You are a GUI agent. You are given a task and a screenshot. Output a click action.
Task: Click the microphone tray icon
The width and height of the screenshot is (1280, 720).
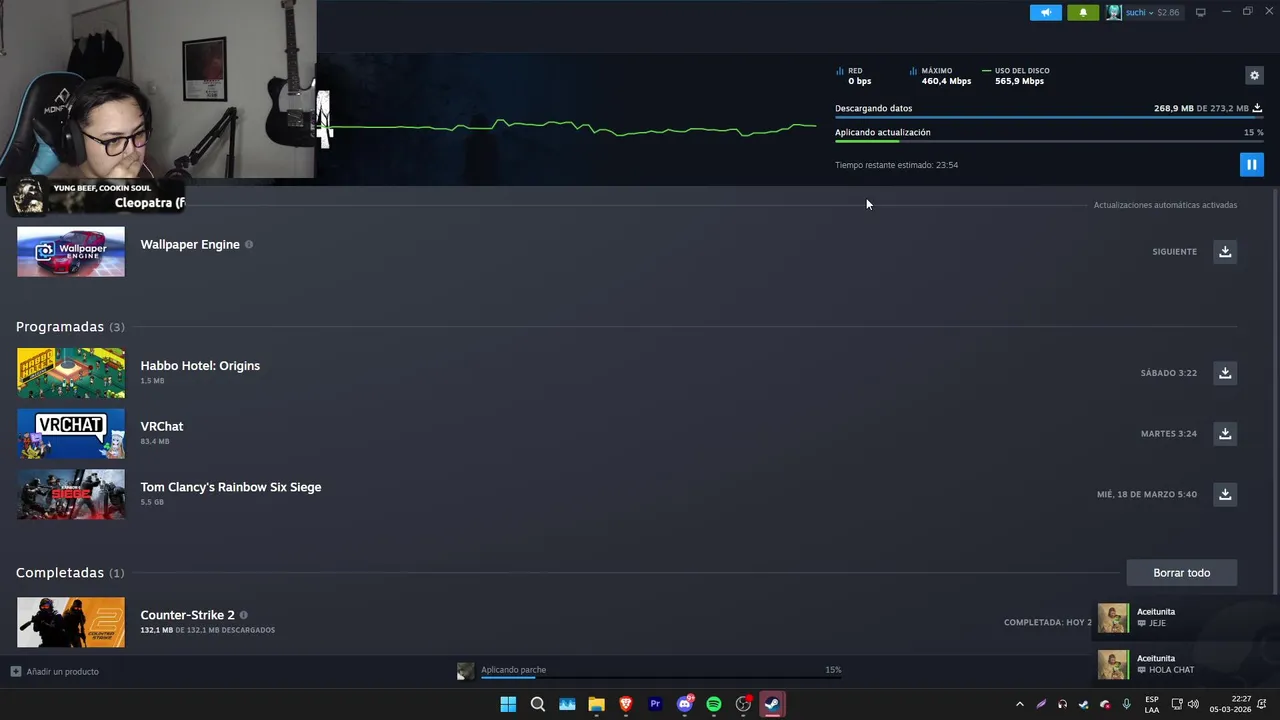1127,704
